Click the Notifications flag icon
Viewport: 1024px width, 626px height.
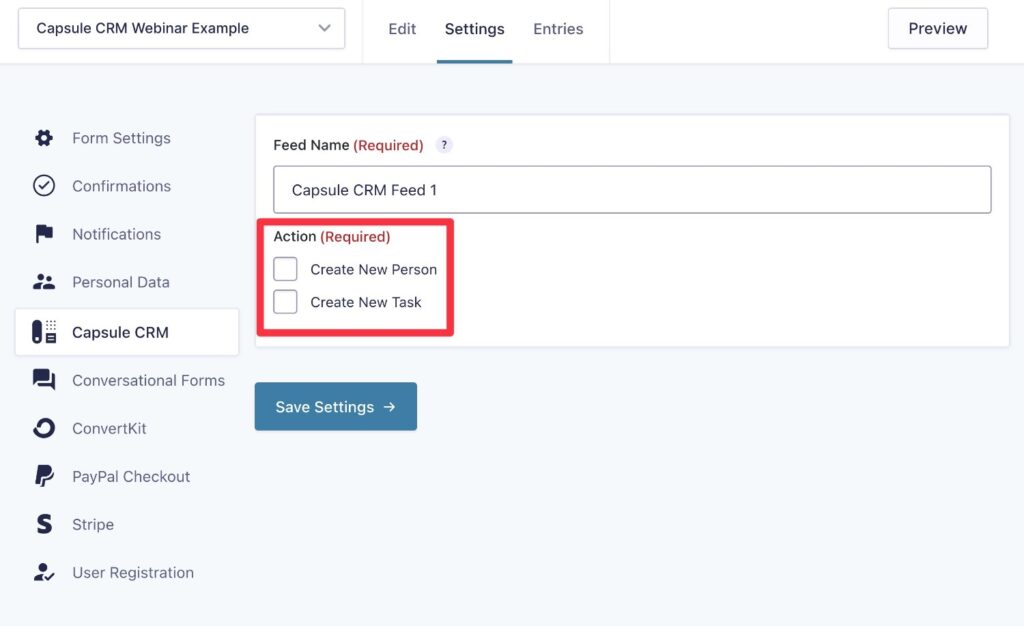tap(44, 233)
